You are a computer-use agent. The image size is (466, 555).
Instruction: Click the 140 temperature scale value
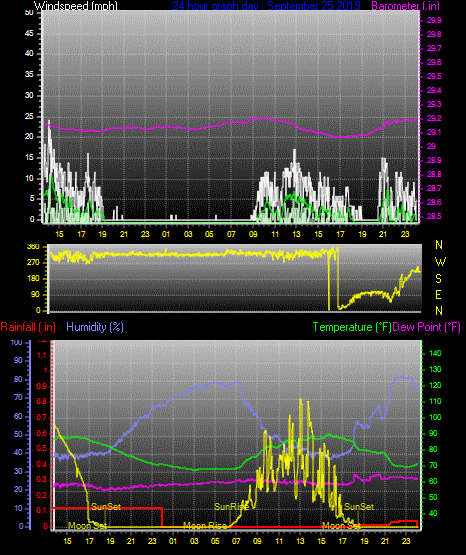435,353
